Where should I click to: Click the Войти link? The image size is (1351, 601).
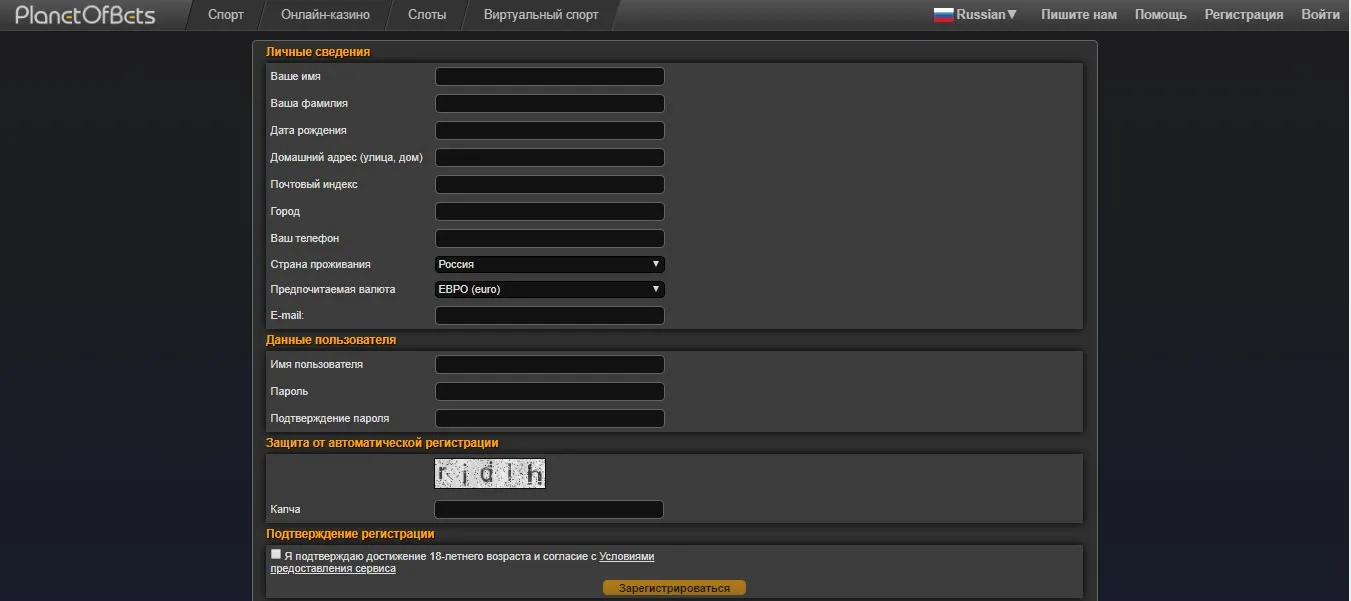click(x=1321, y=15)
